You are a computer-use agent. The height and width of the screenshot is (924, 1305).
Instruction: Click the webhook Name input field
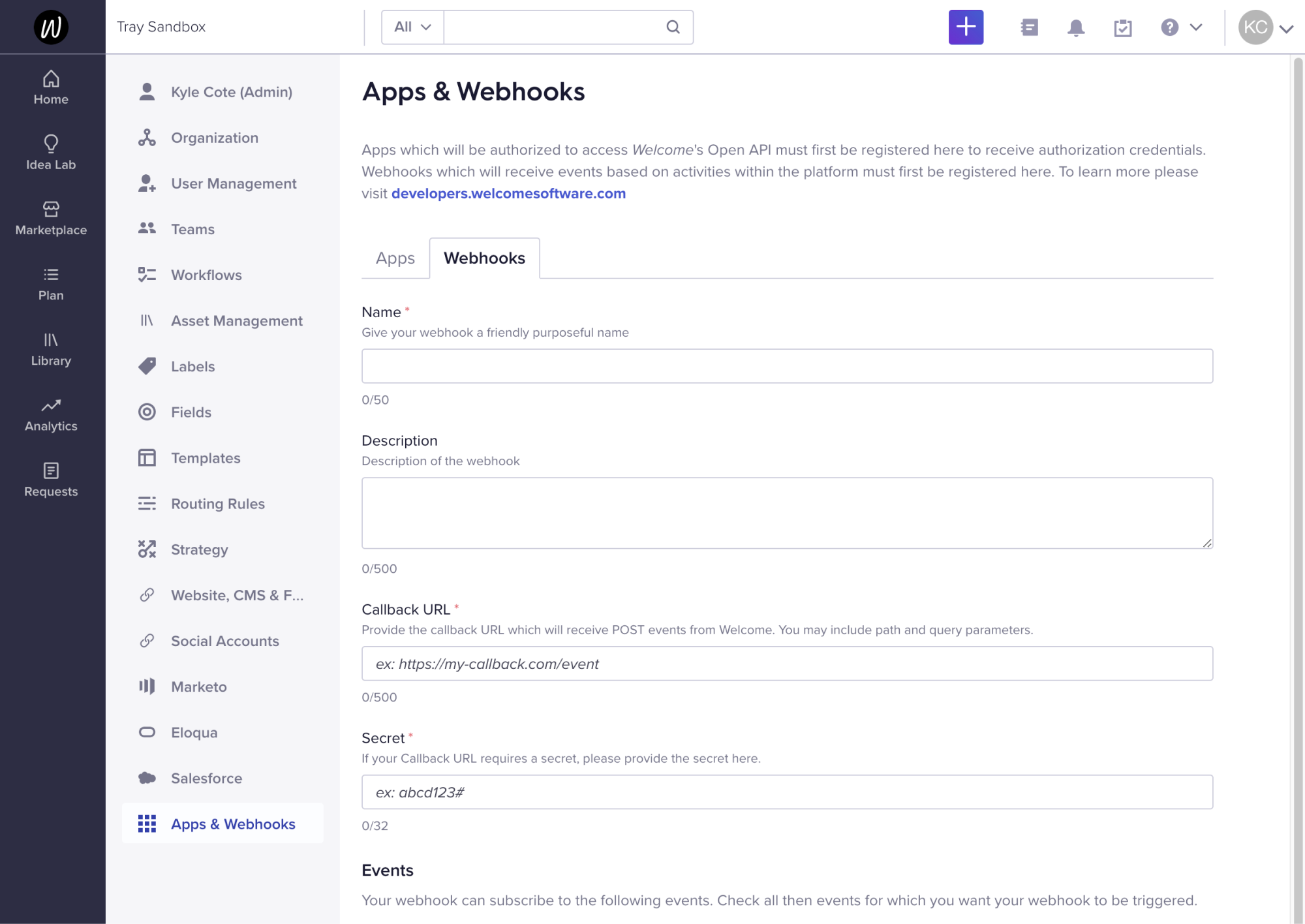tap(786, 365)
